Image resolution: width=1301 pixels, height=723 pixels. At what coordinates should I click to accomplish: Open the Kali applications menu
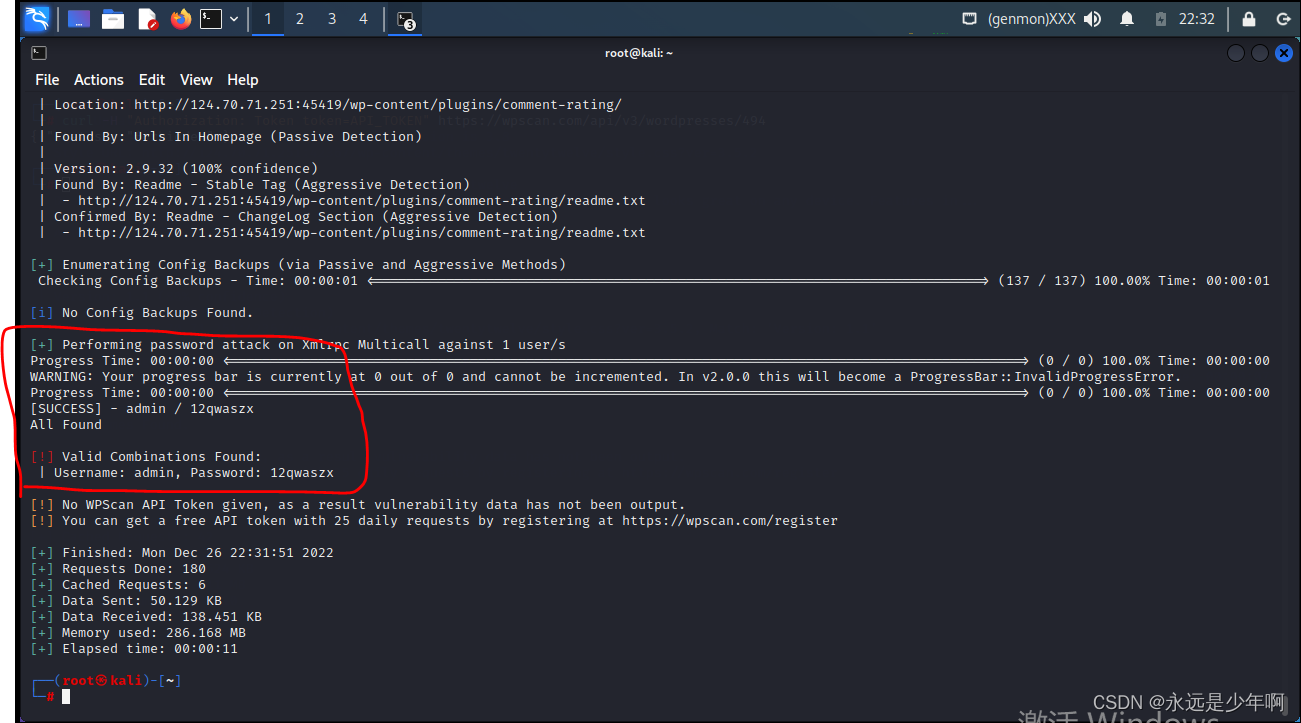click(37, 18)
